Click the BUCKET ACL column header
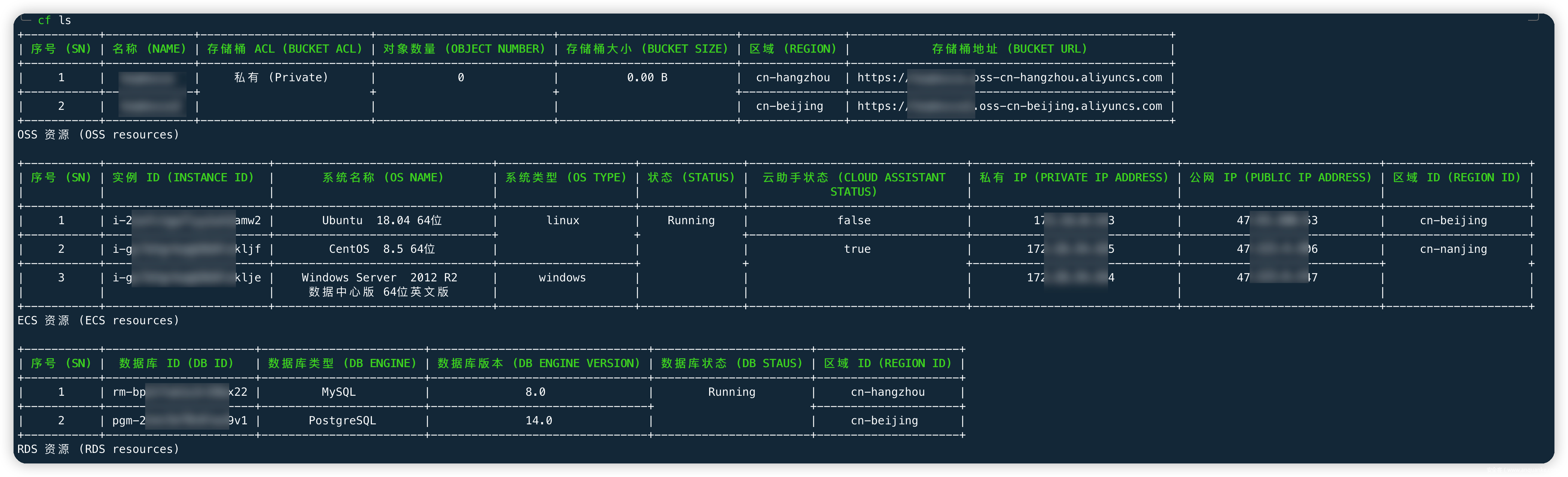Image resolution: width=1568 pixels, height=477 pixels. pyautogui.click(x=284, y=49)
